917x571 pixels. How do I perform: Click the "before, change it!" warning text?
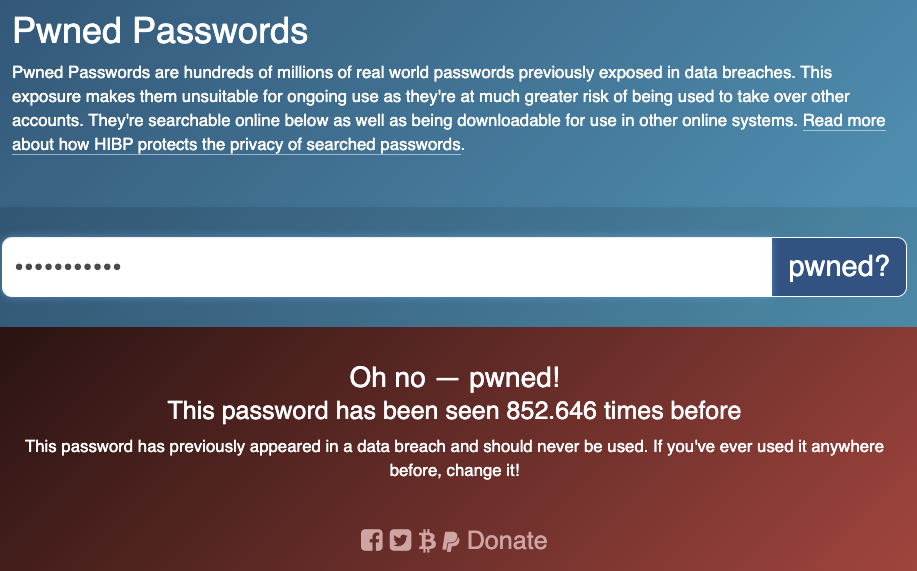coord(454,470)
